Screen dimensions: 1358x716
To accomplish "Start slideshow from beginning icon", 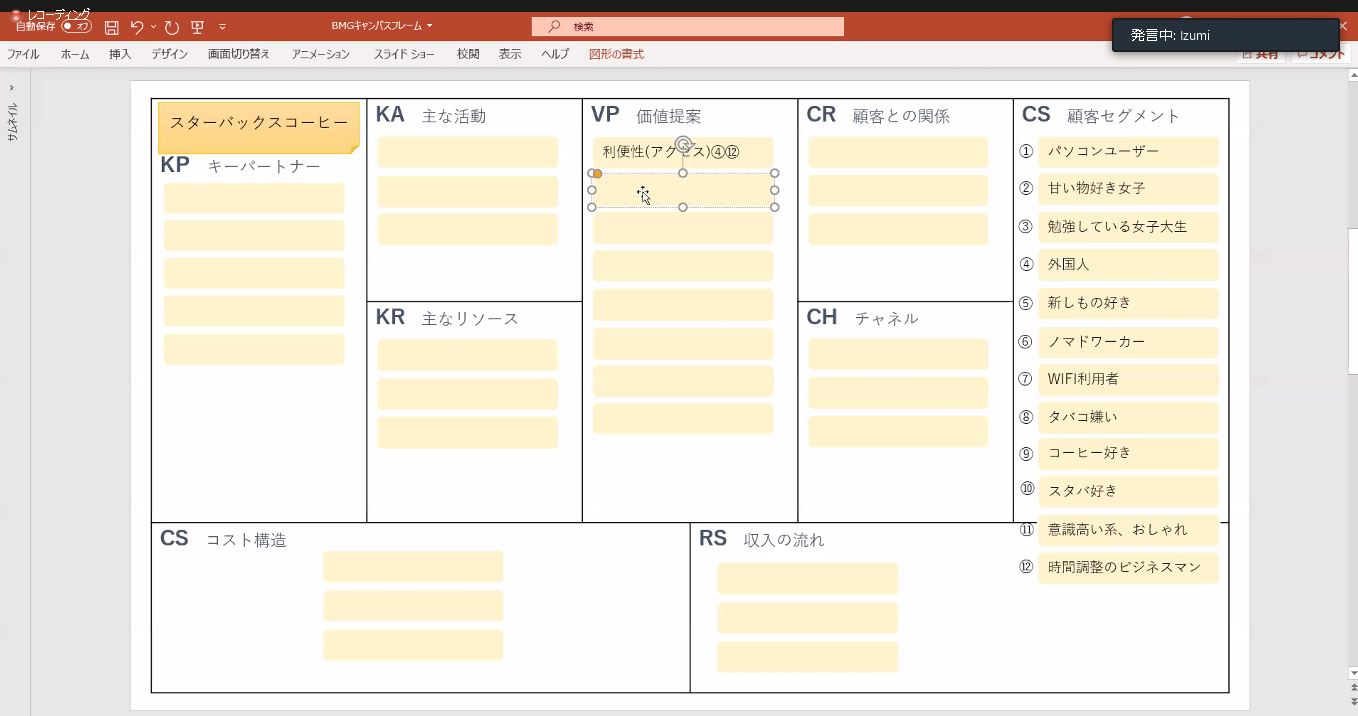I will click(x=197, y=27).
